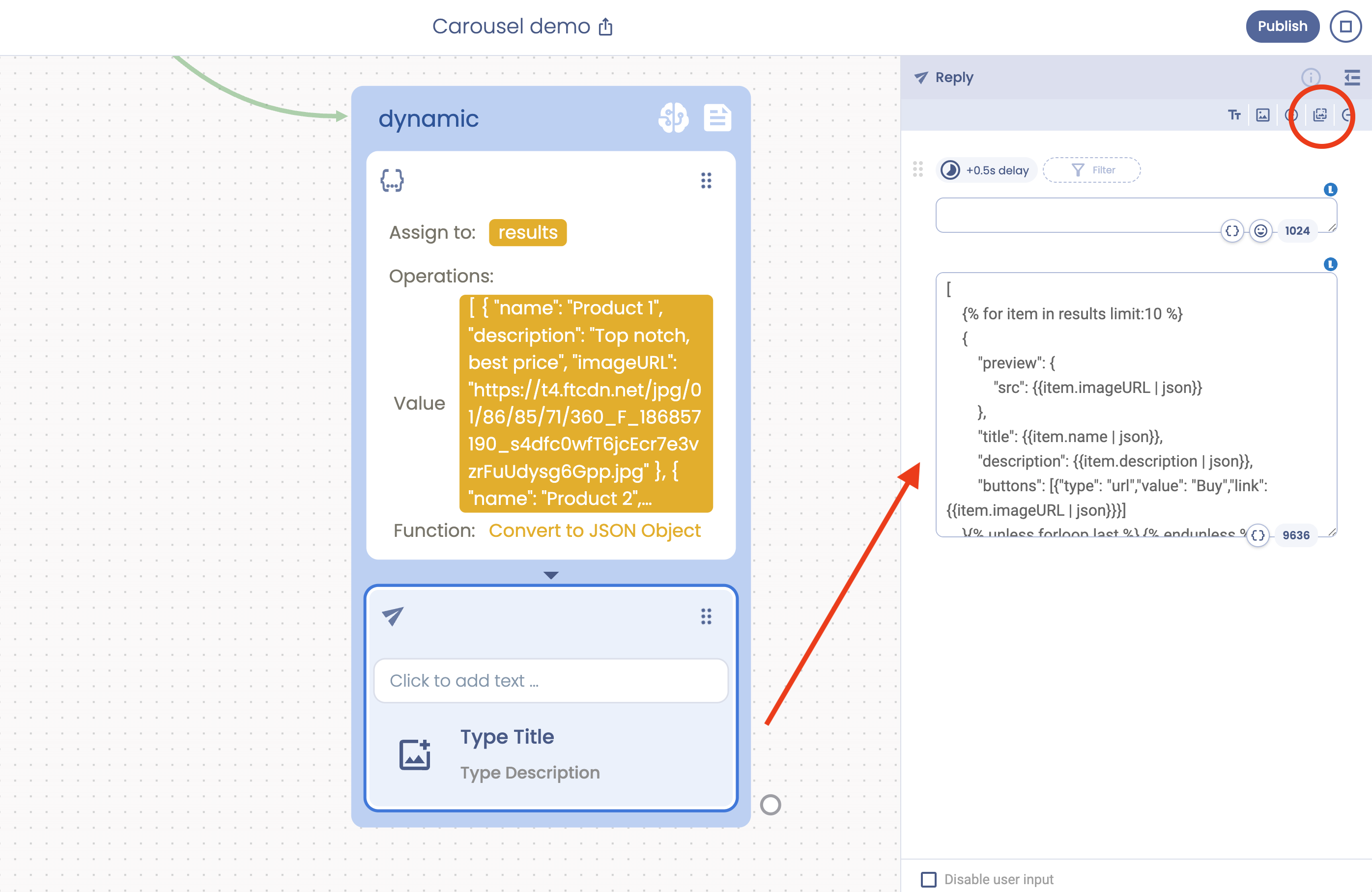1372x892 pixels.
Task: Select the single image reply icon
Action: [1262, 114]
